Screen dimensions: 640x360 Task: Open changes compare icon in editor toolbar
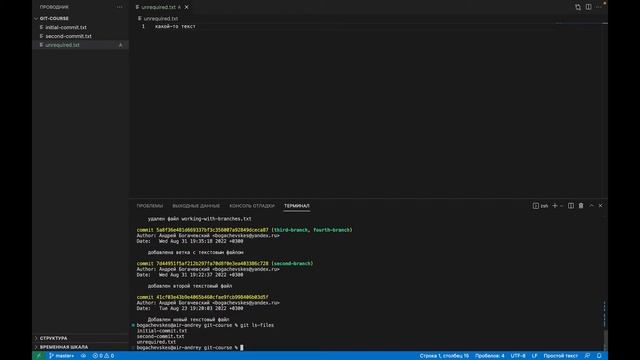click(578, 7)
